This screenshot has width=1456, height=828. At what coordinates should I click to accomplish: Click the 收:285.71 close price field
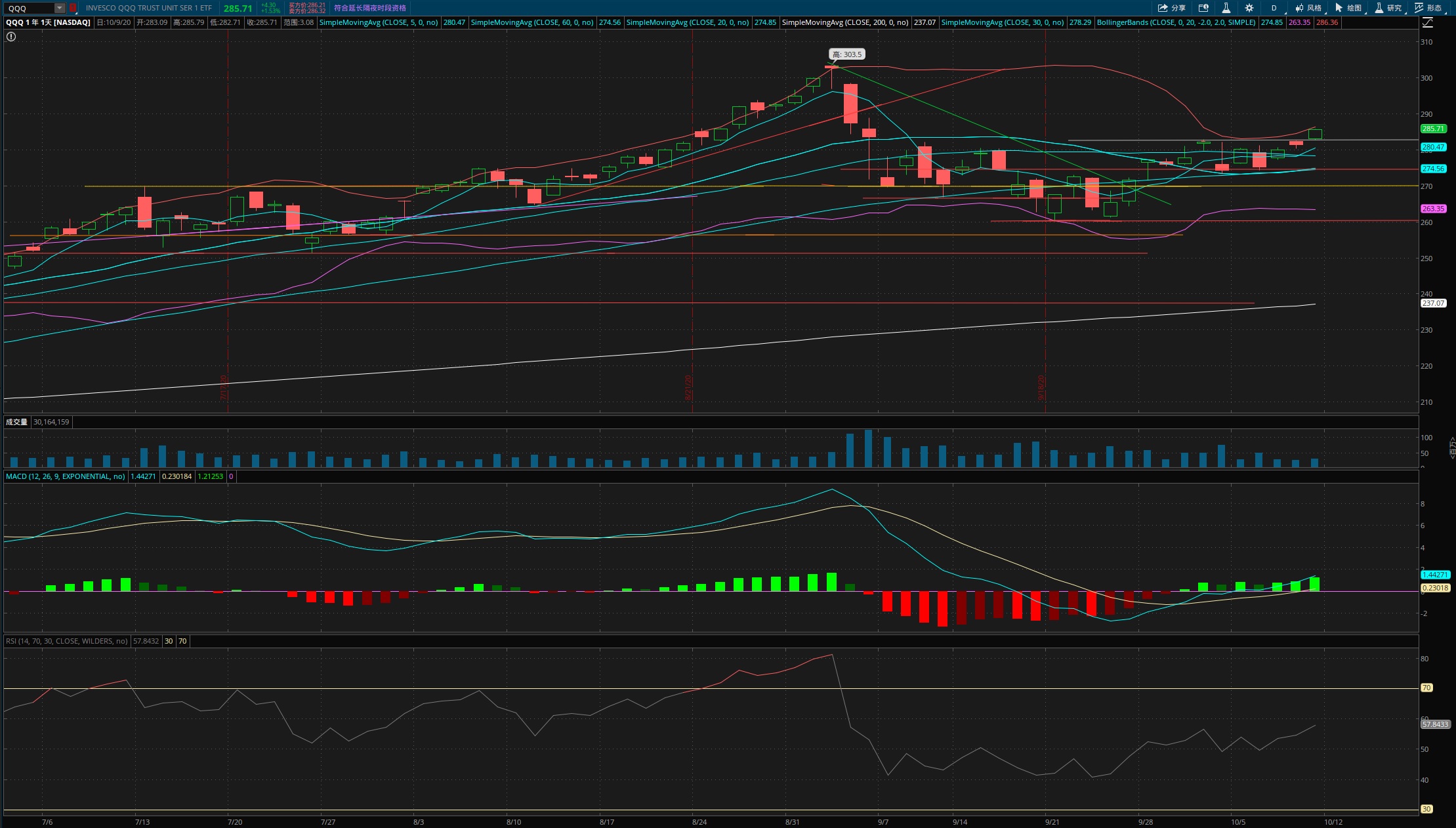point(262,22)
